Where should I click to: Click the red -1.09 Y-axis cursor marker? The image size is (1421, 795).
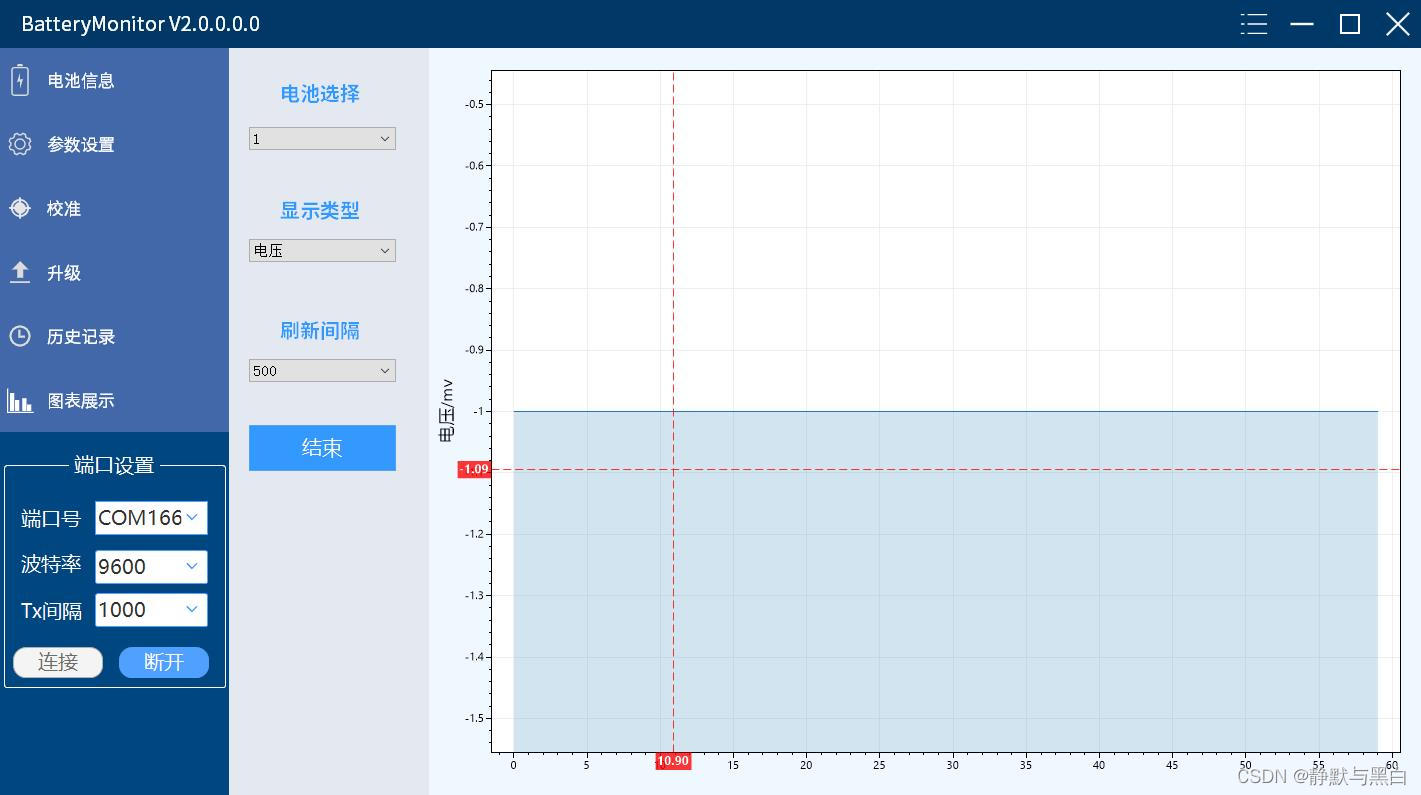pyautogui.click(x=474, y=469)
